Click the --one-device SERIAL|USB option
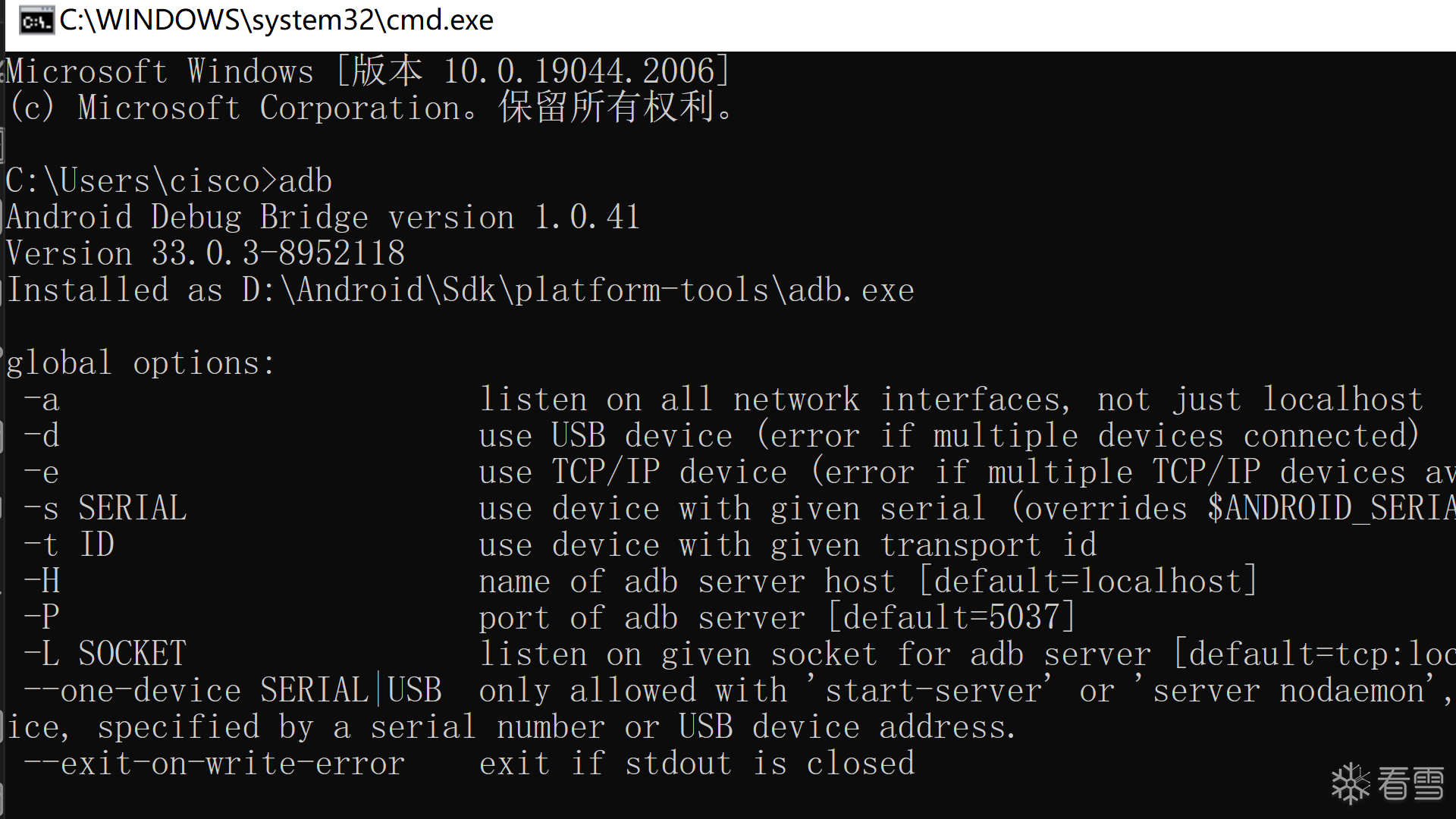1456x819 pixels. [233, 690]
